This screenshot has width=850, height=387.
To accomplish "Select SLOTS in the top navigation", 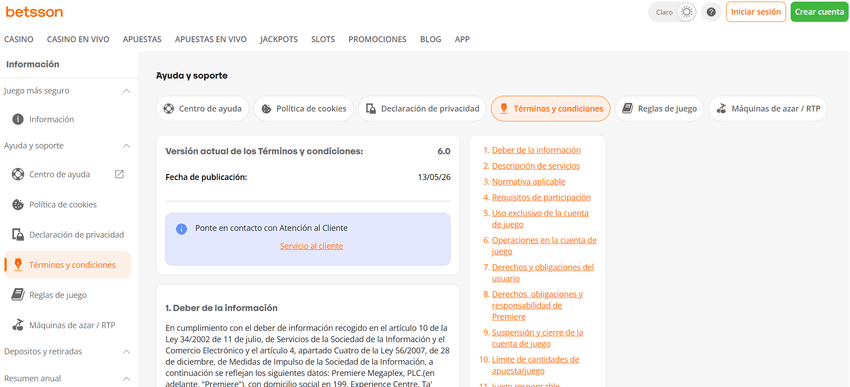I will coord(323,39).
